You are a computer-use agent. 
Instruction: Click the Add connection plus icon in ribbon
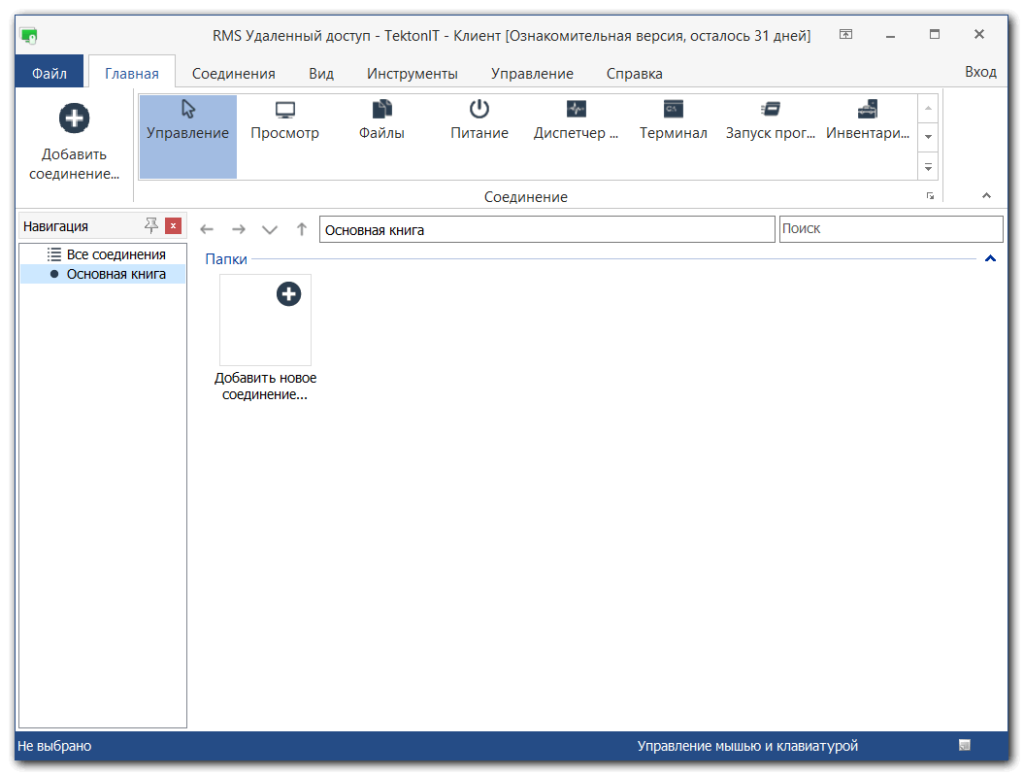(75, 119)
